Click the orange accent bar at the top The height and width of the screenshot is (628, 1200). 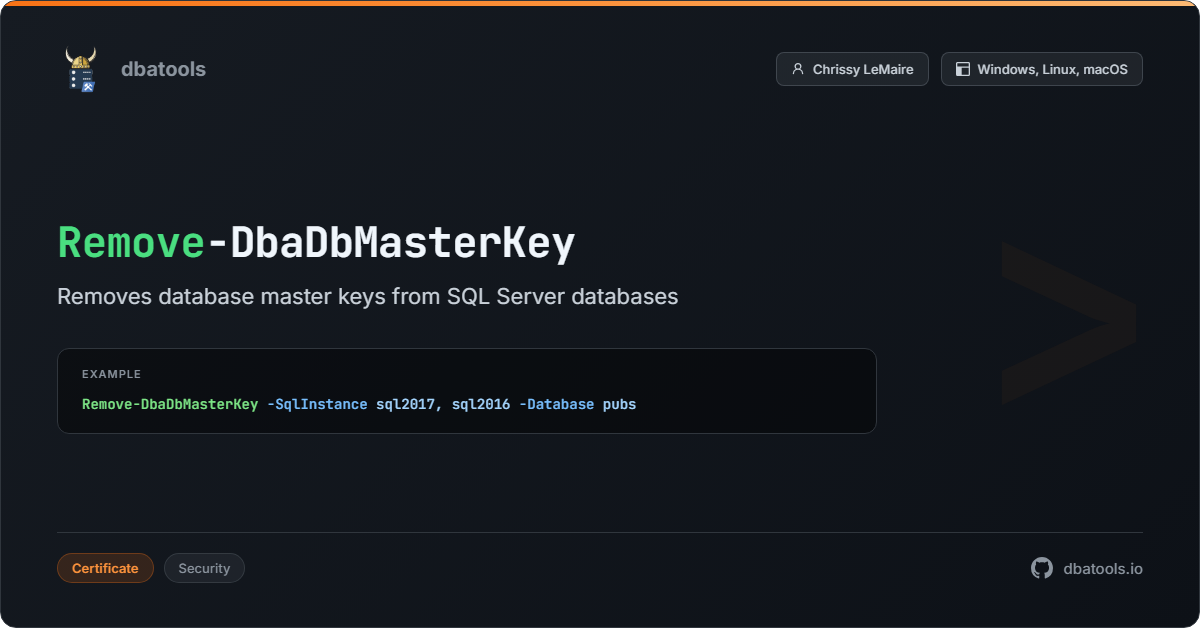point(600,3)
